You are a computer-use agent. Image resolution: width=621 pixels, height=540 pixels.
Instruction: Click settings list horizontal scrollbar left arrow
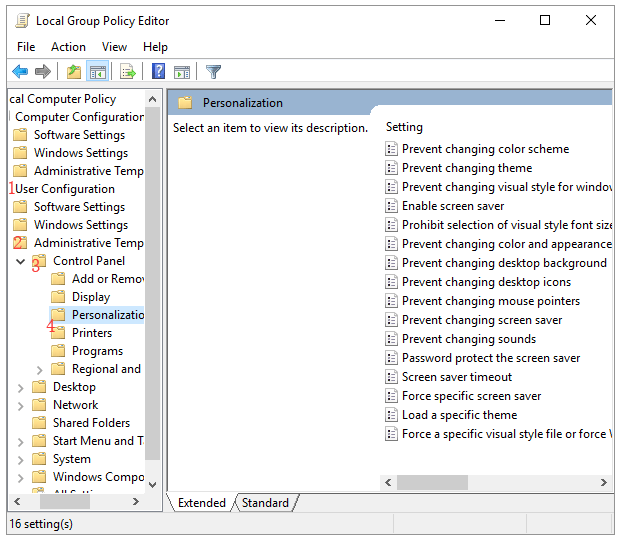(x=388, y=482)
